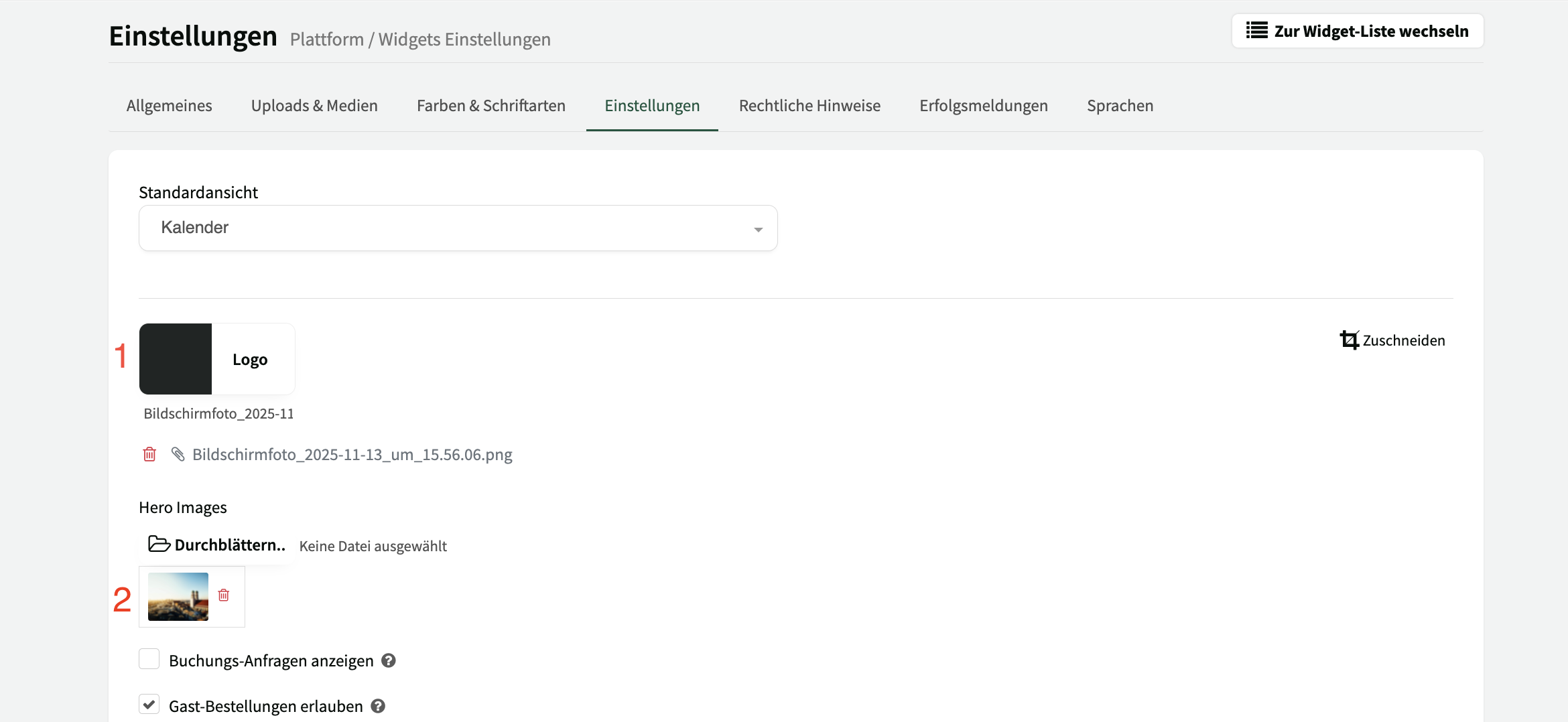Click the dropdown arrow beside Kalender
Image resolution: width=1568 pixels, height=722 pixels.
[x=758, y=228]
